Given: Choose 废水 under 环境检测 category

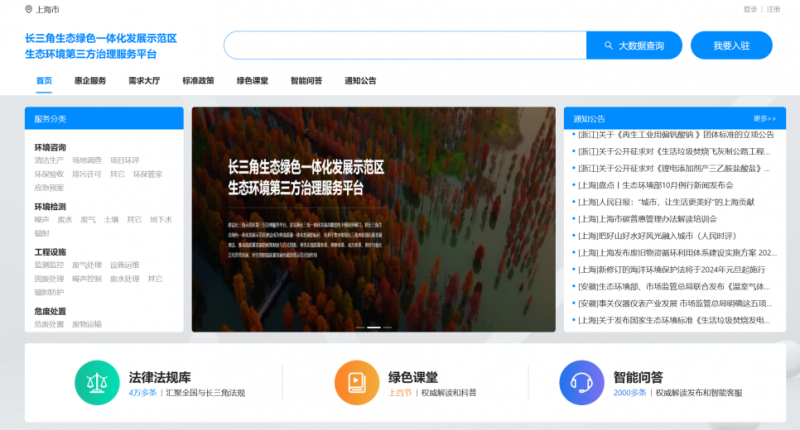Looking at the screenshot, I should click(x=65, y=219).
